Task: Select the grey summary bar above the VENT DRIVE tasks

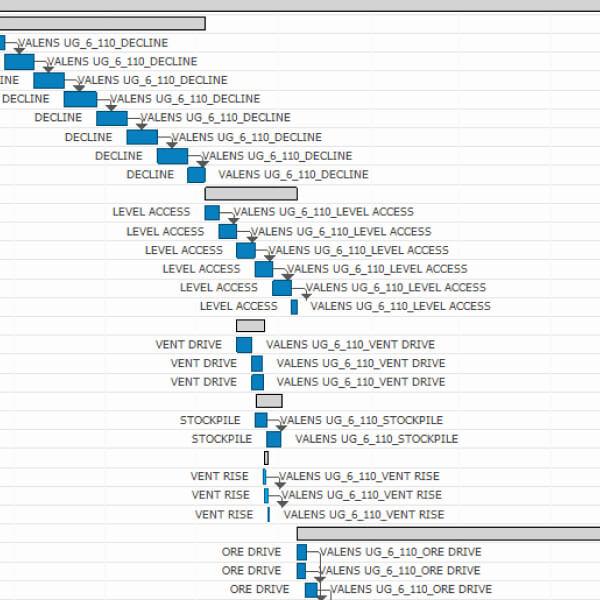Action: [x=250, y=326]
